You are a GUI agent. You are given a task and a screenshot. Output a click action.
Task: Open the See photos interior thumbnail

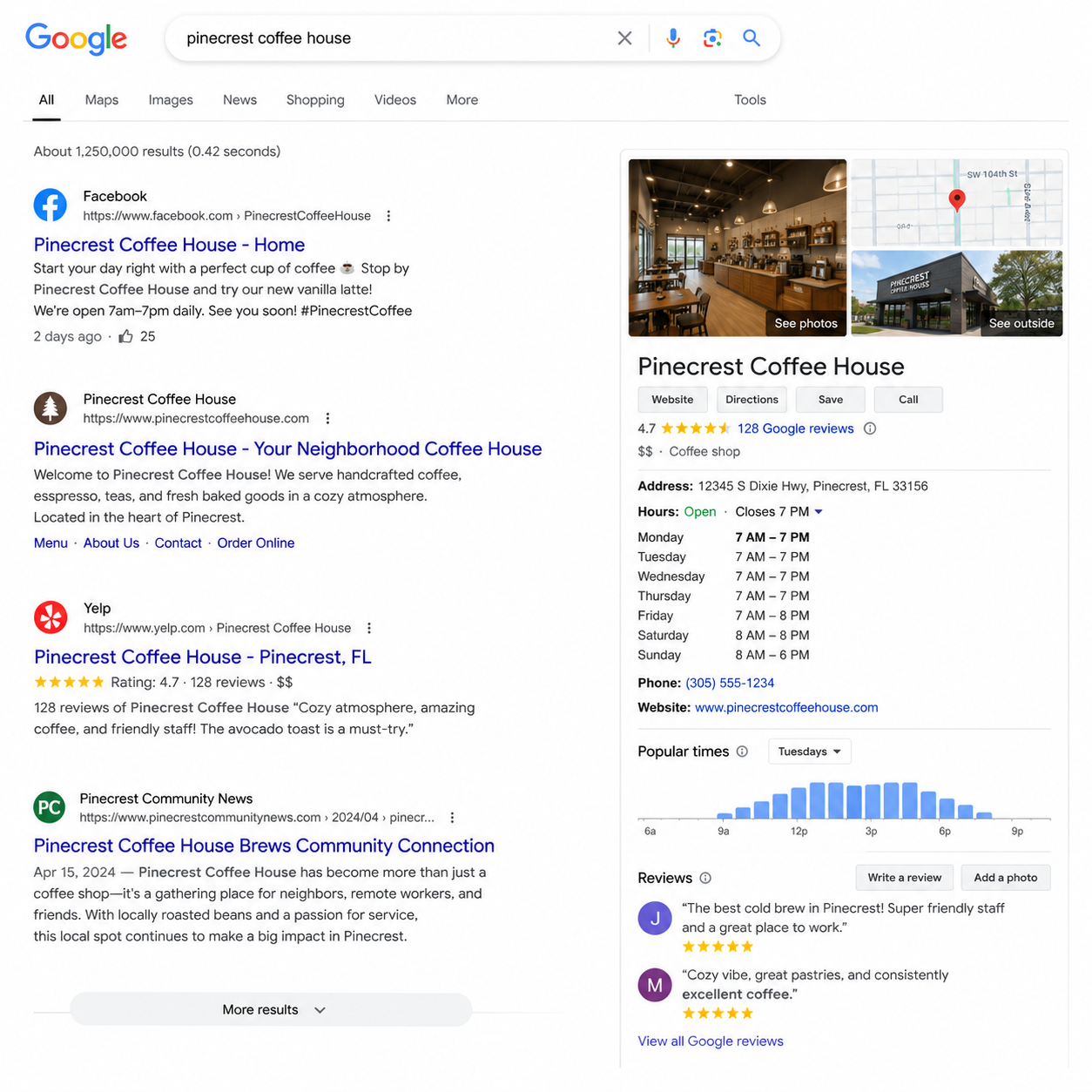[x=738, y=247]
